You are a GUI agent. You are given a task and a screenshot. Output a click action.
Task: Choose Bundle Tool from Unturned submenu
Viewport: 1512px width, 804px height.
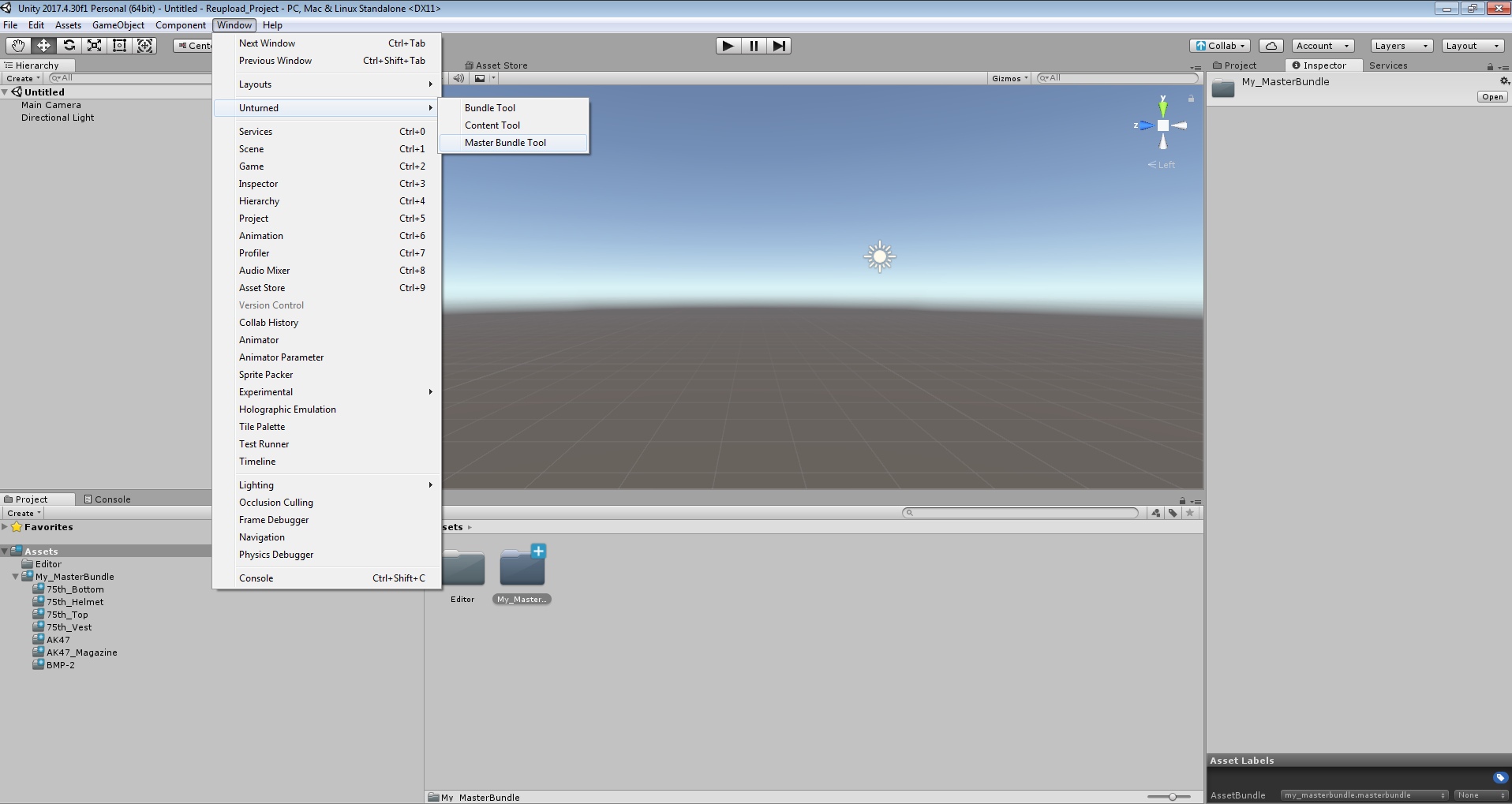pyautogui.click(x=514, y=108)
